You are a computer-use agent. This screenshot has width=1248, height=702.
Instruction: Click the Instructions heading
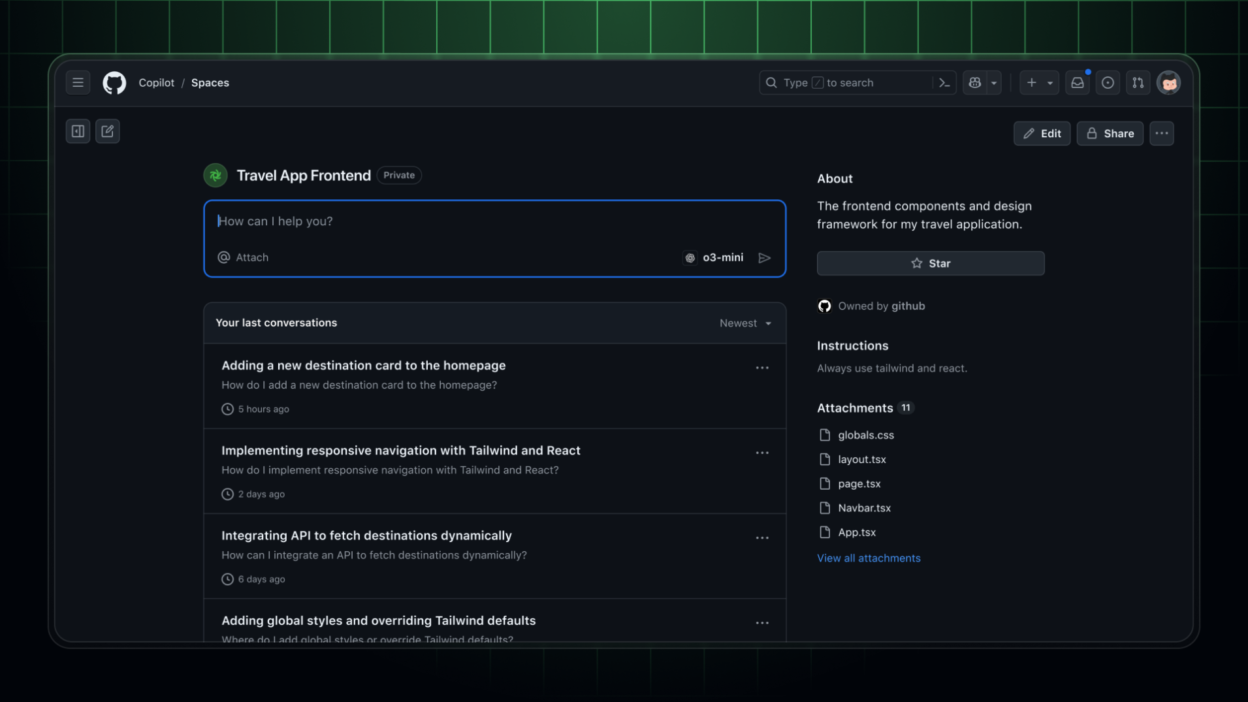(x=853, y=346)
